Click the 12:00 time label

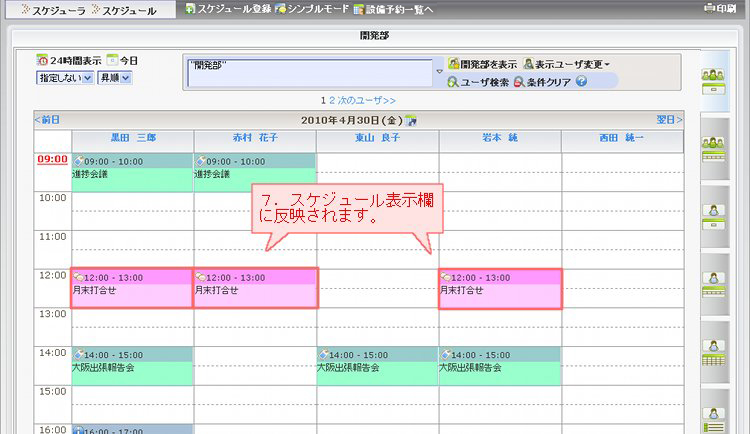pyautogui.click(x=53, y=275)
